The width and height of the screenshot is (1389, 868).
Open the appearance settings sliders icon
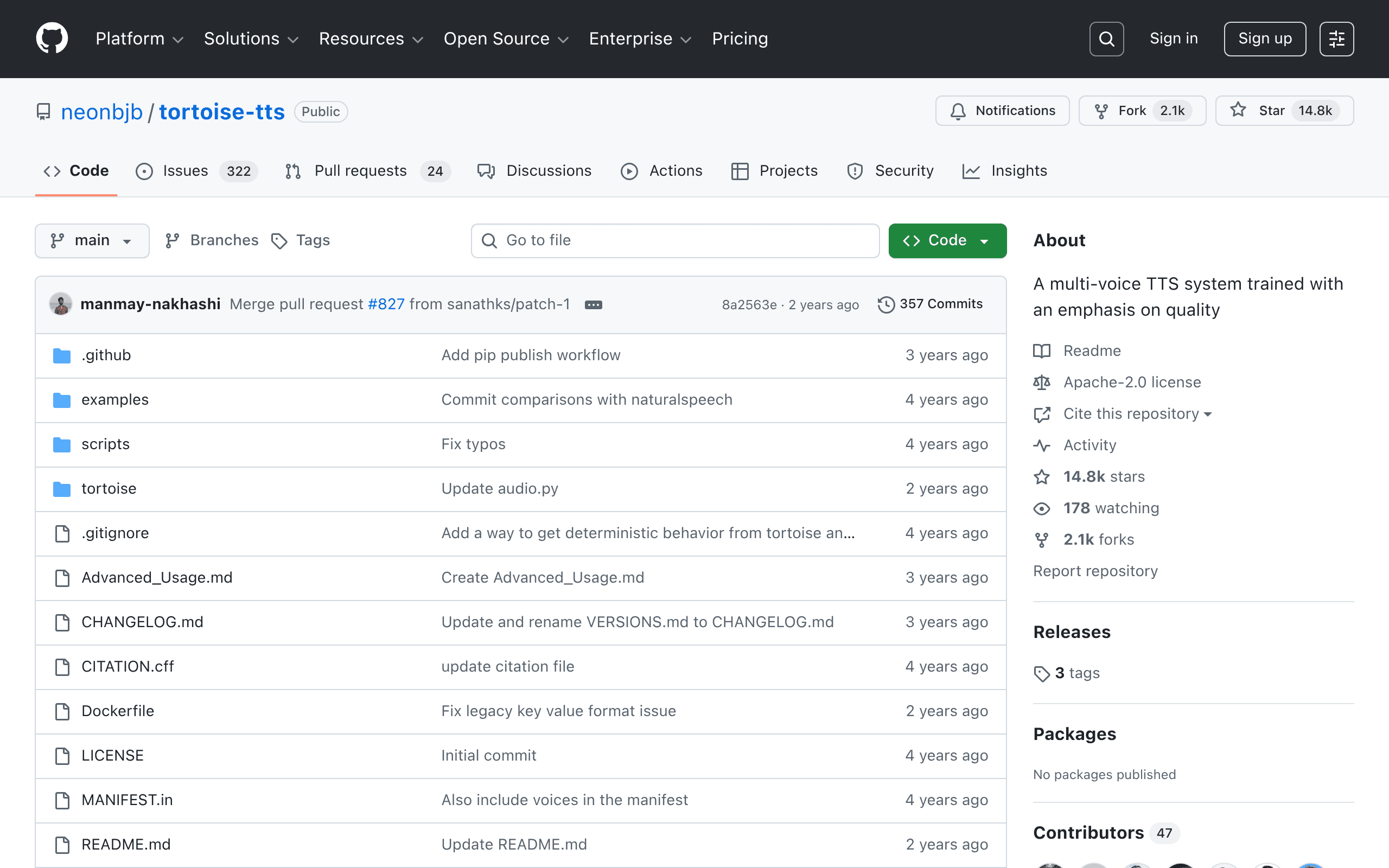[1336, 39]
